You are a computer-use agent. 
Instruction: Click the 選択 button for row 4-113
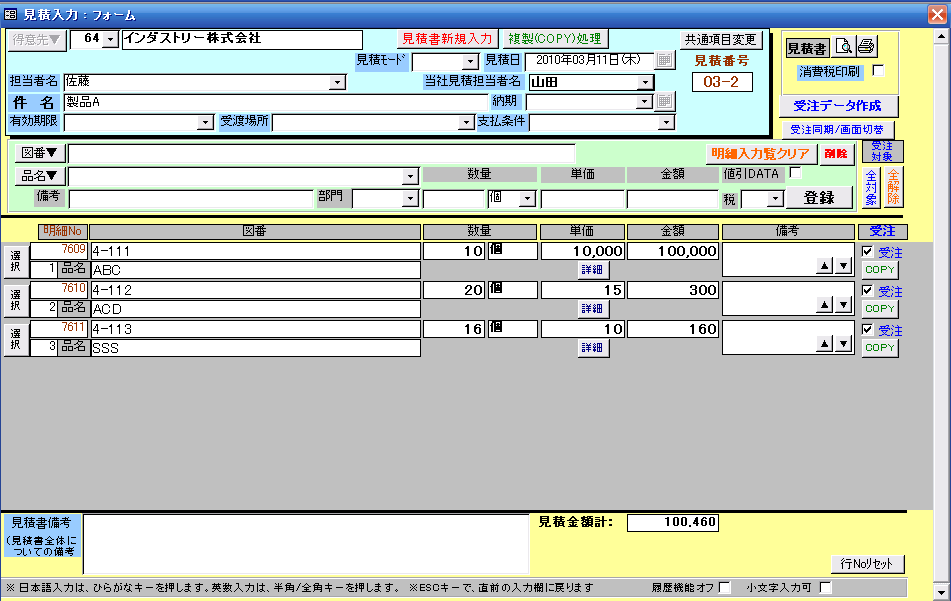16,338
